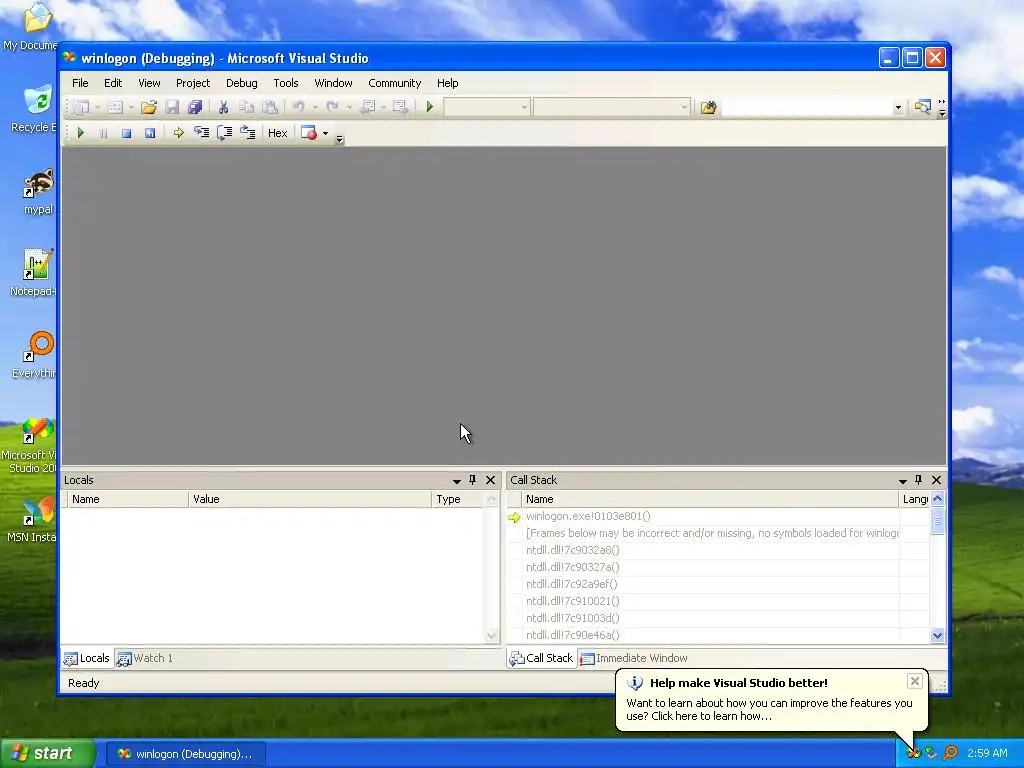Open the Help menu
The height and width of the screenshot is (768, 1024).
point(447,83)
